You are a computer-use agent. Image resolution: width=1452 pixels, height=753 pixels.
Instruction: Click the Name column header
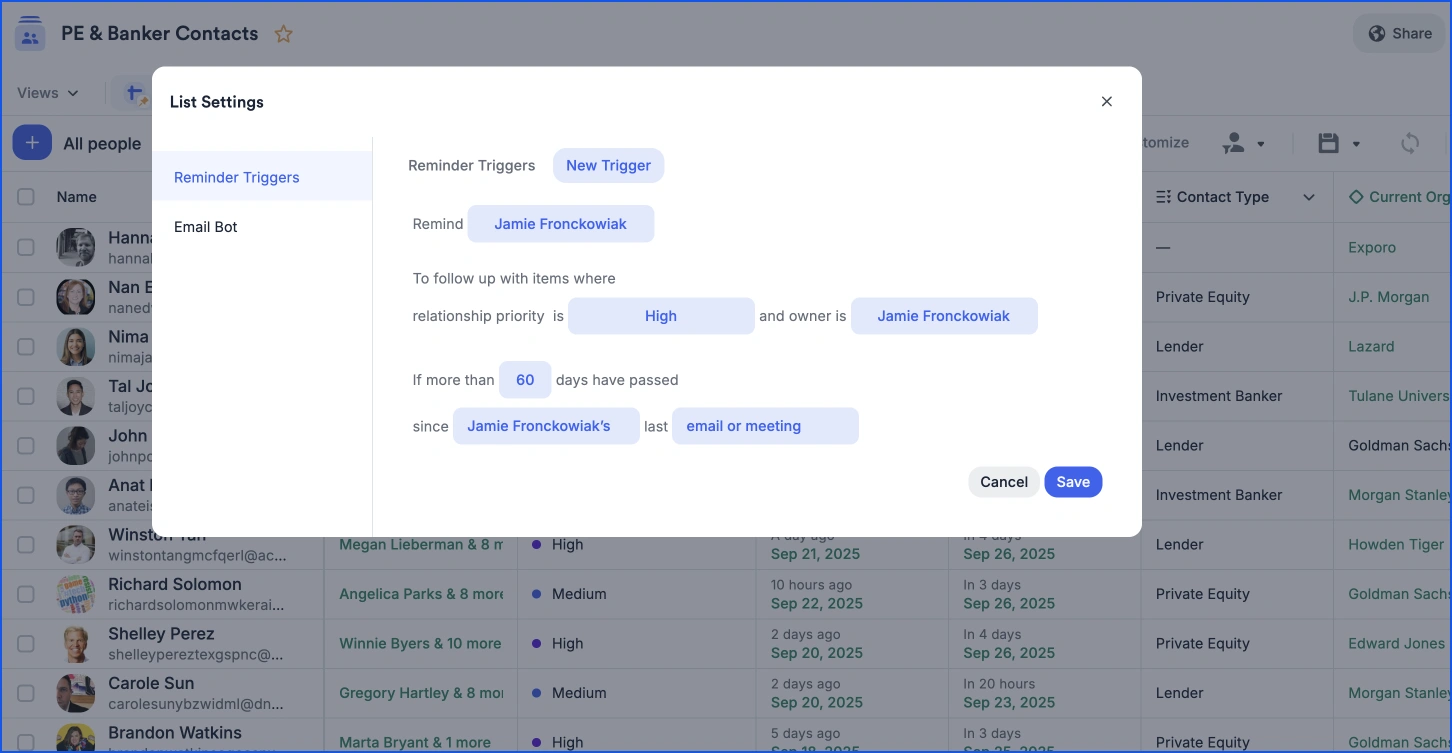[x=77, y=197]
